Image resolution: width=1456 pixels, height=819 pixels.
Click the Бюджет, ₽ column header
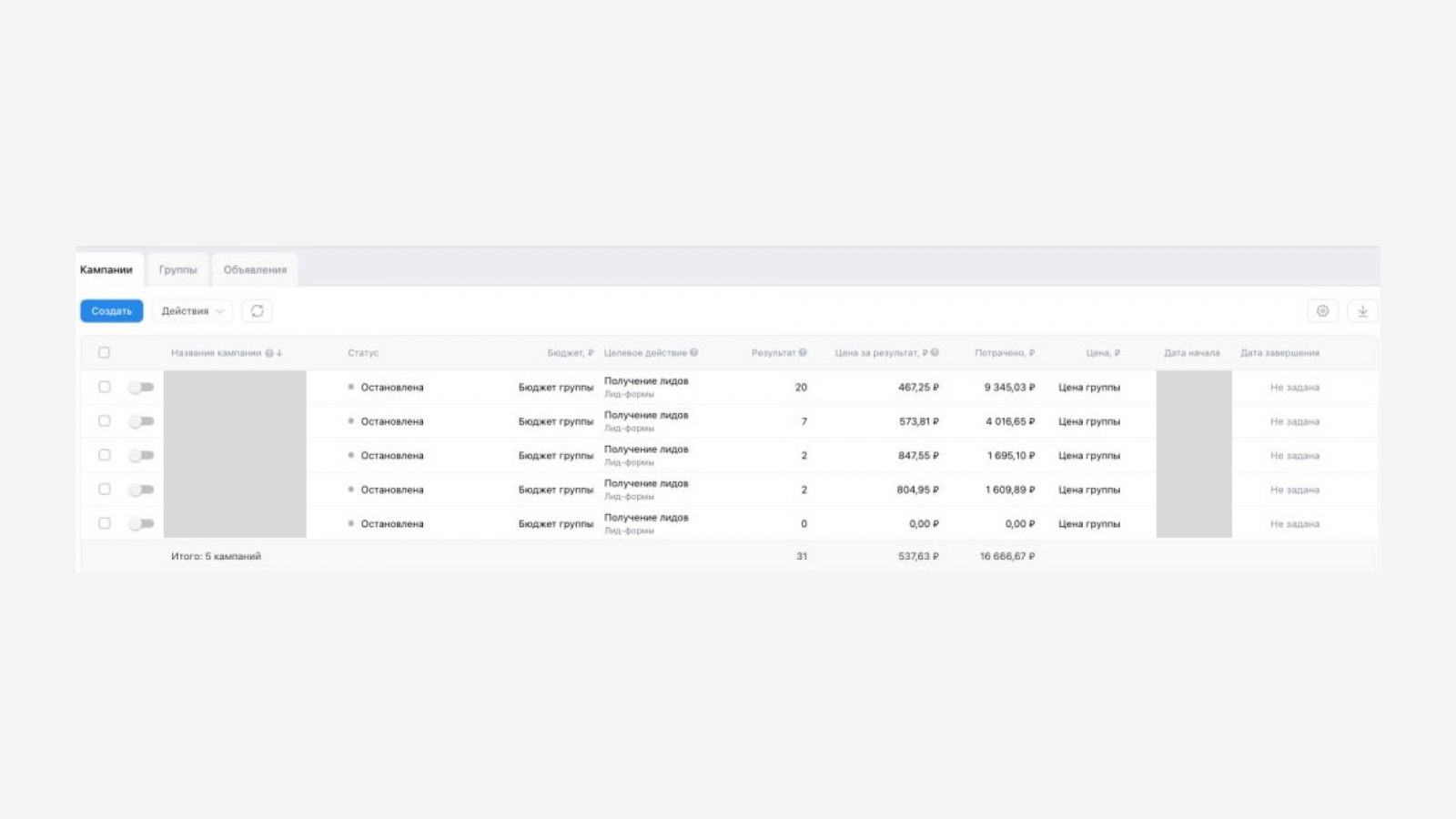571,353
